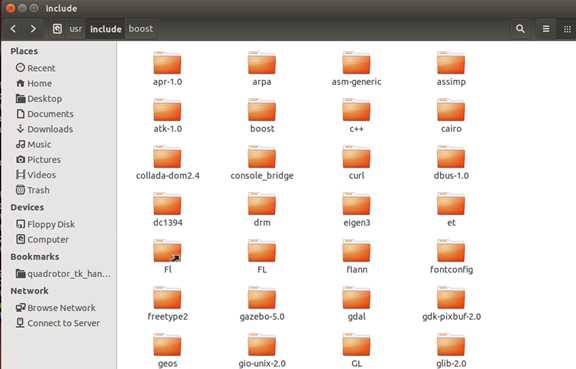Select the glib-2.0 folder
This screenshot has width=576, height=369.
(451, 351)
